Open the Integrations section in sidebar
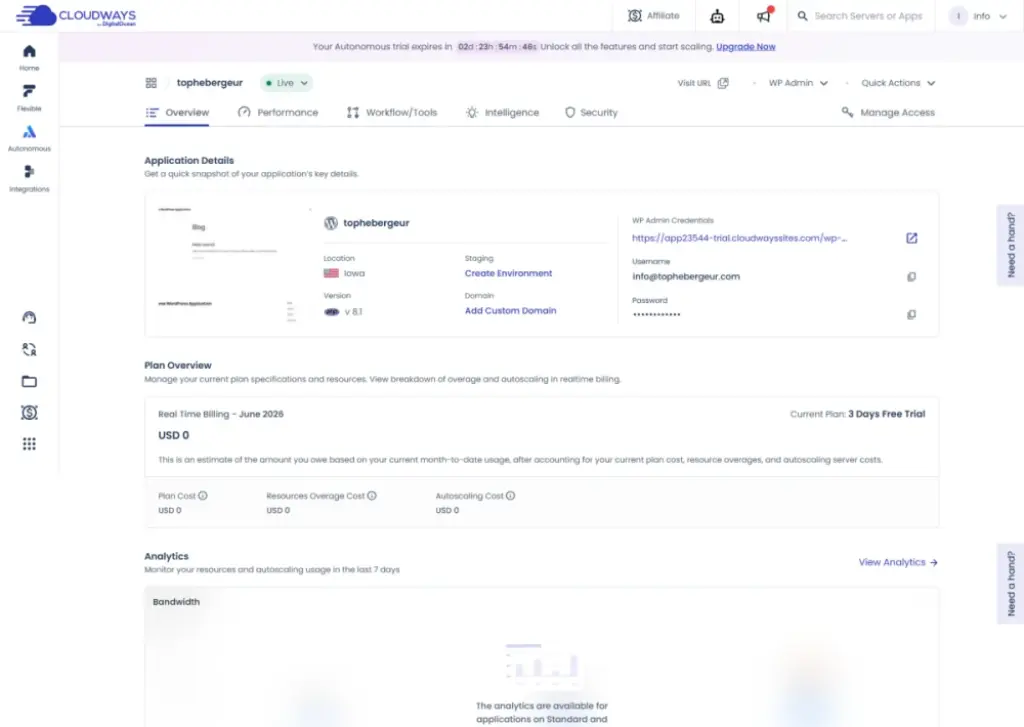This screenshot has width=1024, height=727. pos(29,178)
